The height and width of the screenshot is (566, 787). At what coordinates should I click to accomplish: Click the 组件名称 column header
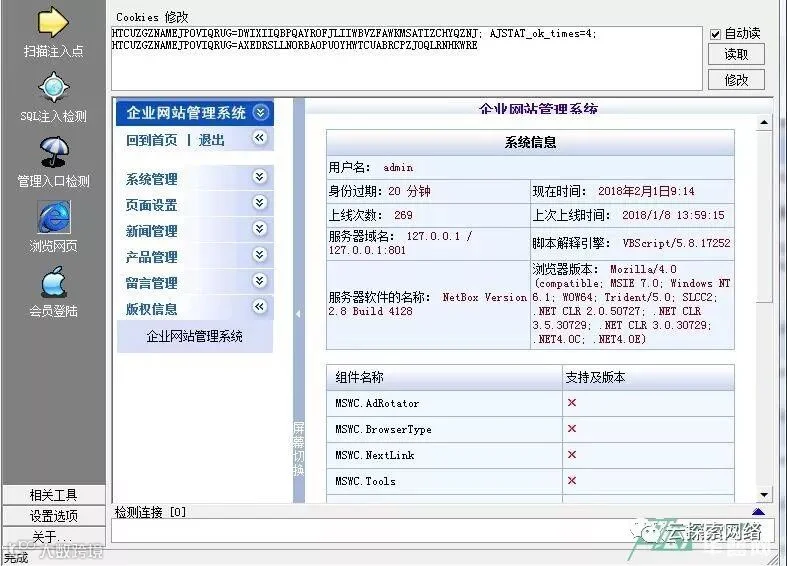pos(444,377)
